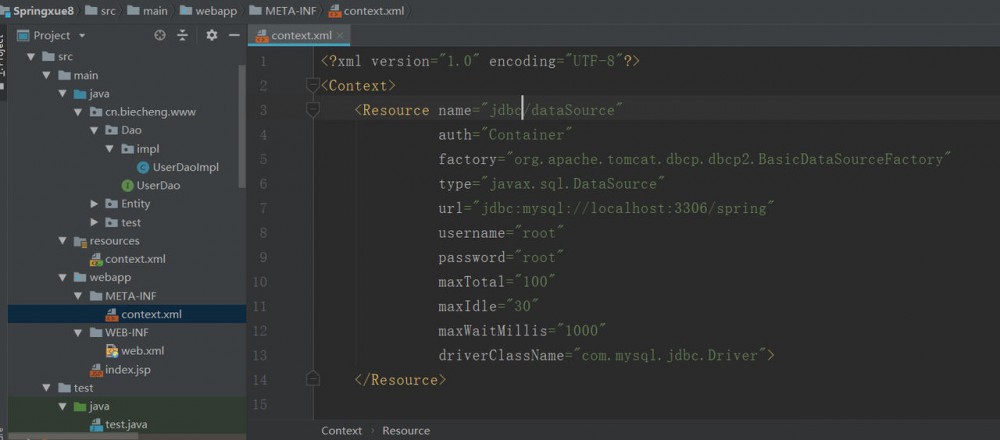1000x440 pixels.
Task: Click context.xml in navigation breadcrumb
Action: [374, 11]
